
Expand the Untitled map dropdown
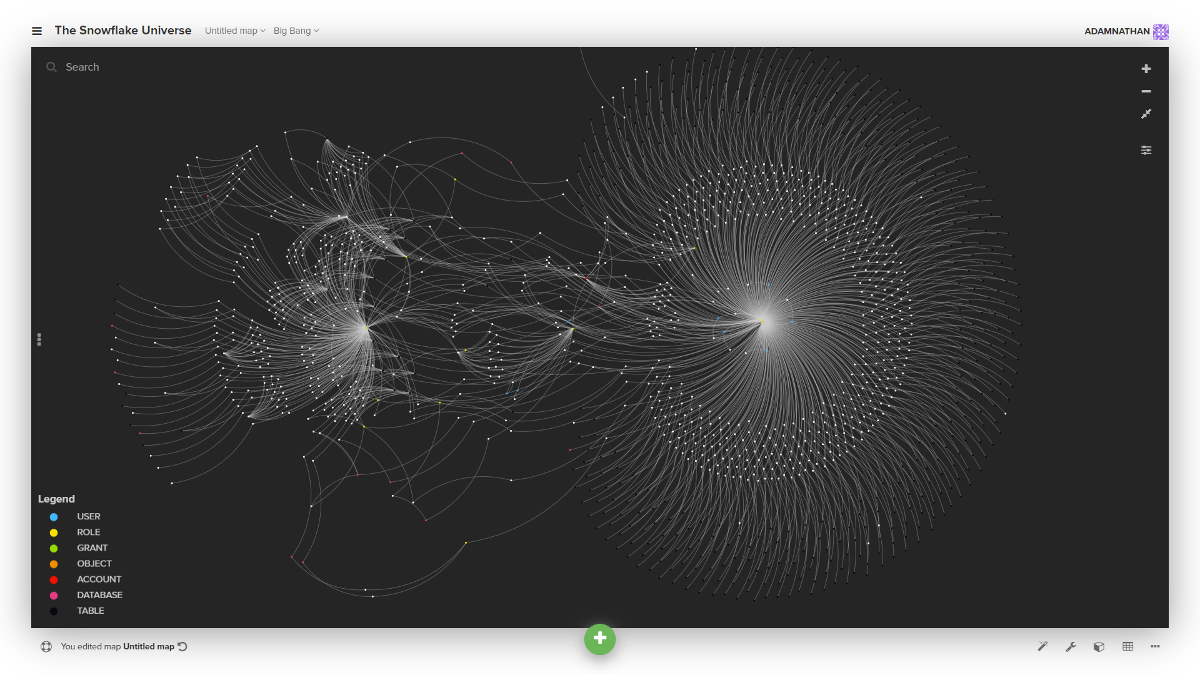tap(235, 31)
